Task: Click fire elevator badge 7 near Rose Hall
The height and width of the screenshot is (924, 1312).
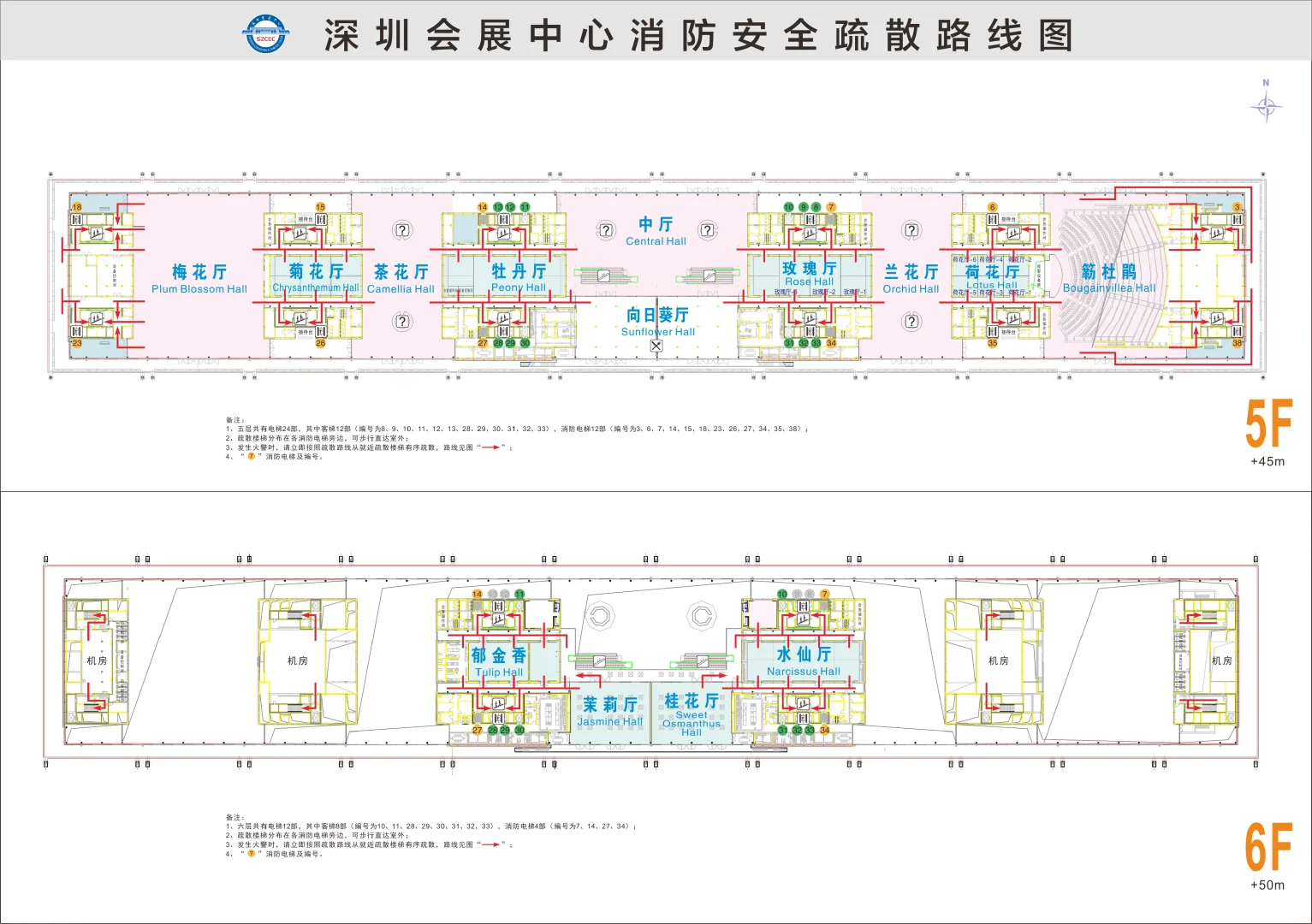Action: [x=831, y=208]
